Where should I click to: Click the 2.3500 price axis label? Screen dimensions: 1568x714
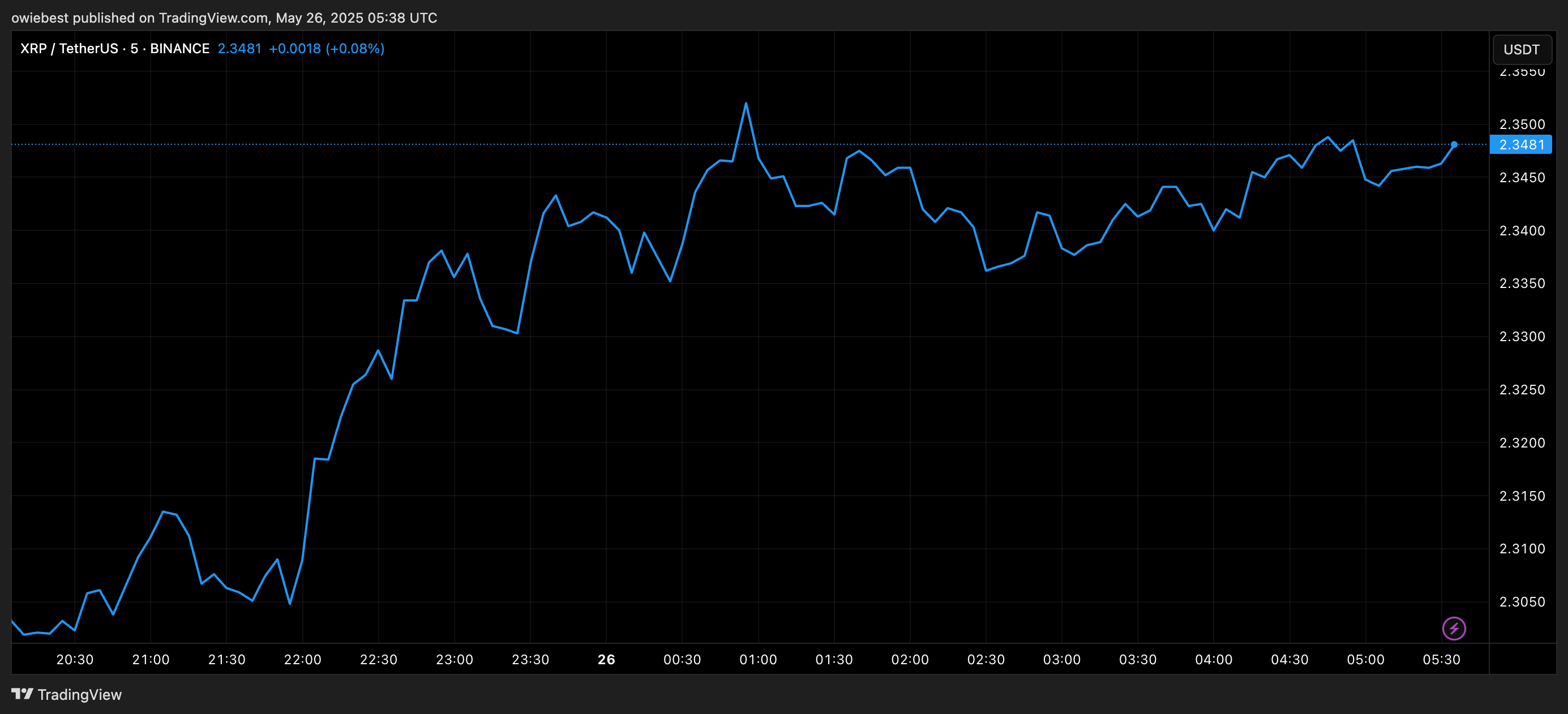1522,124
